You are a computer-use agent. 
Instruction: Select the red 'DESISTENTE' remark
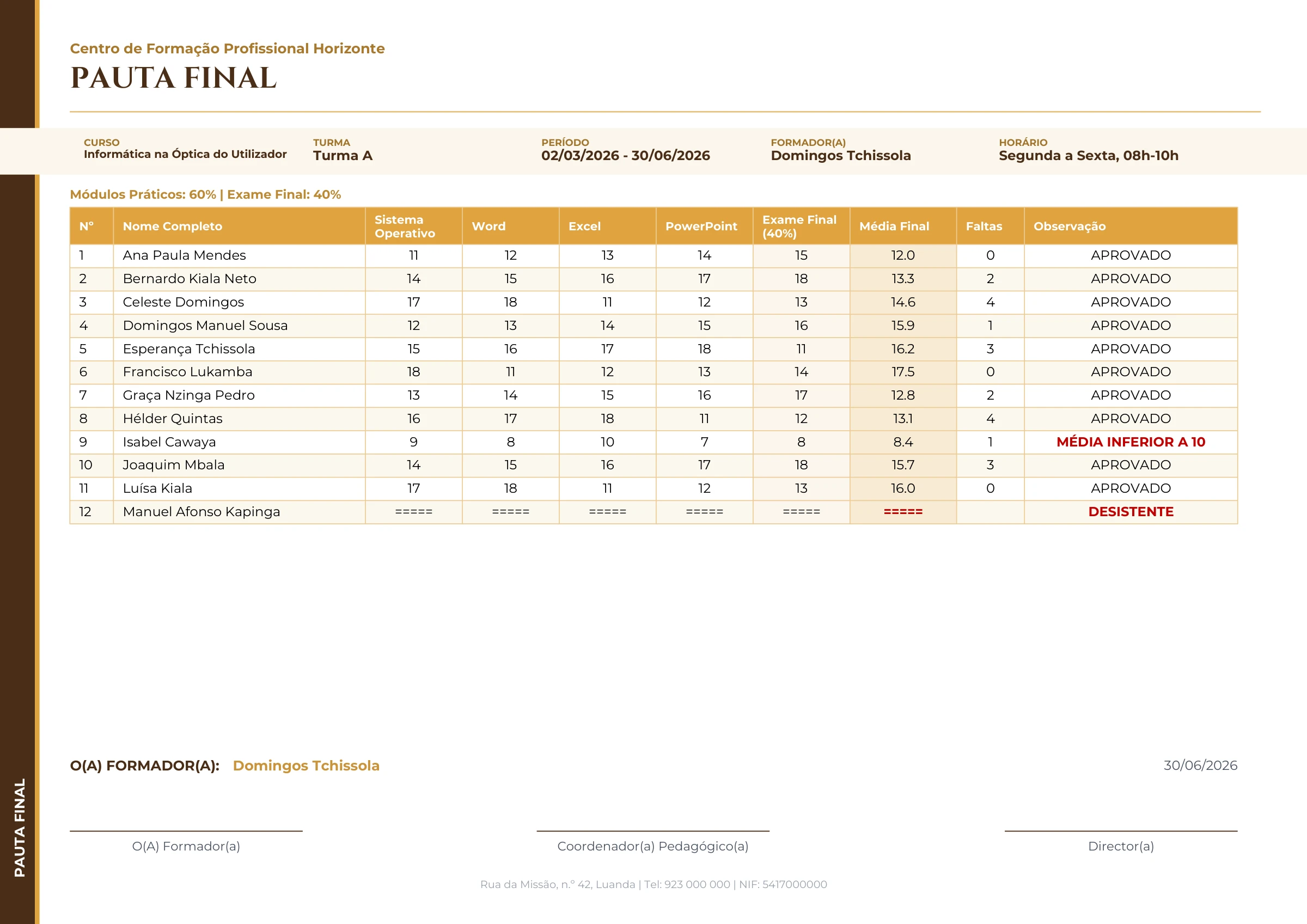click(x=1131, y=511)
